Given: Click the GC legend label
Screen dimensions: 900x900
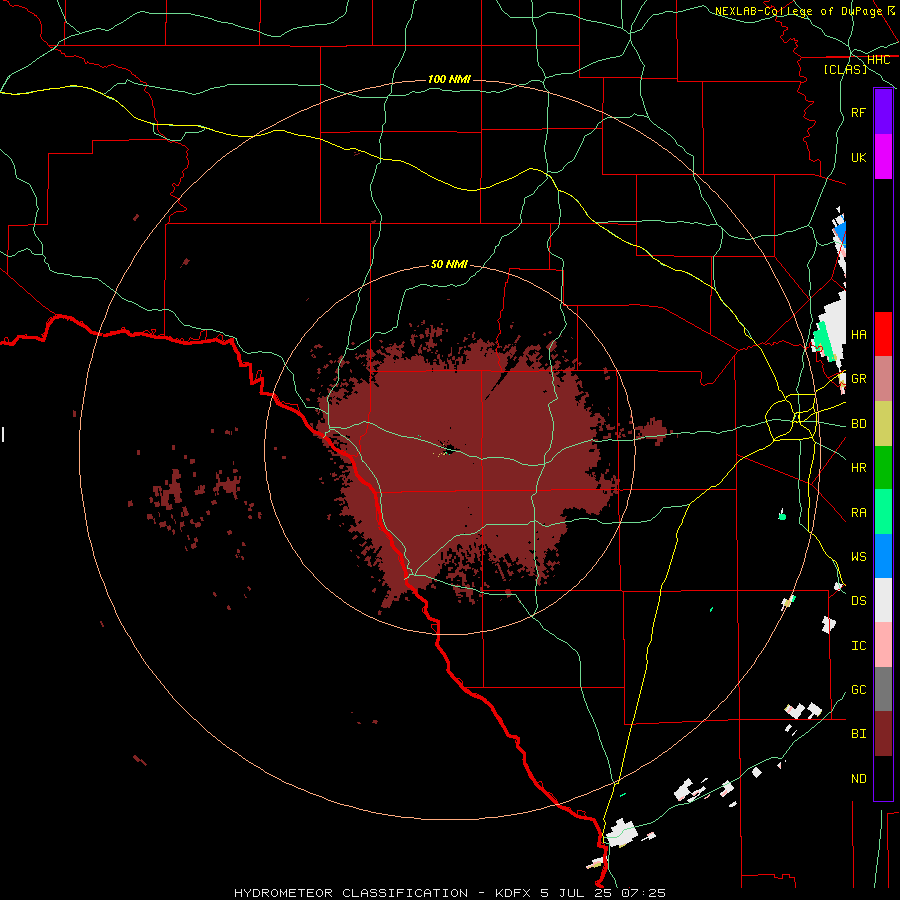Looking at the screenshot, I should (858, 690).
